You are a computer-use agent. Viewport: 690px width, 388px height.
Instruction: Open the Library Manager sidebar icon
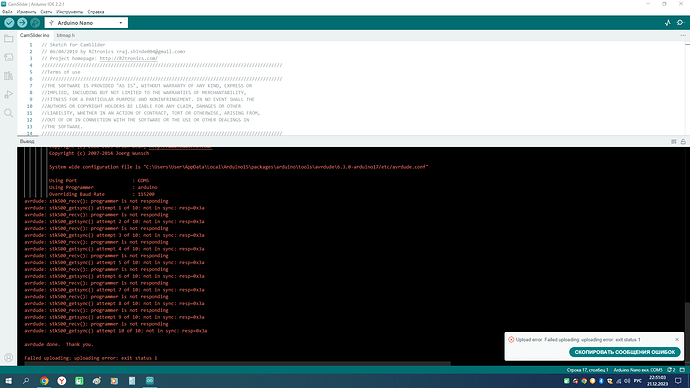[x=8, y=76]
